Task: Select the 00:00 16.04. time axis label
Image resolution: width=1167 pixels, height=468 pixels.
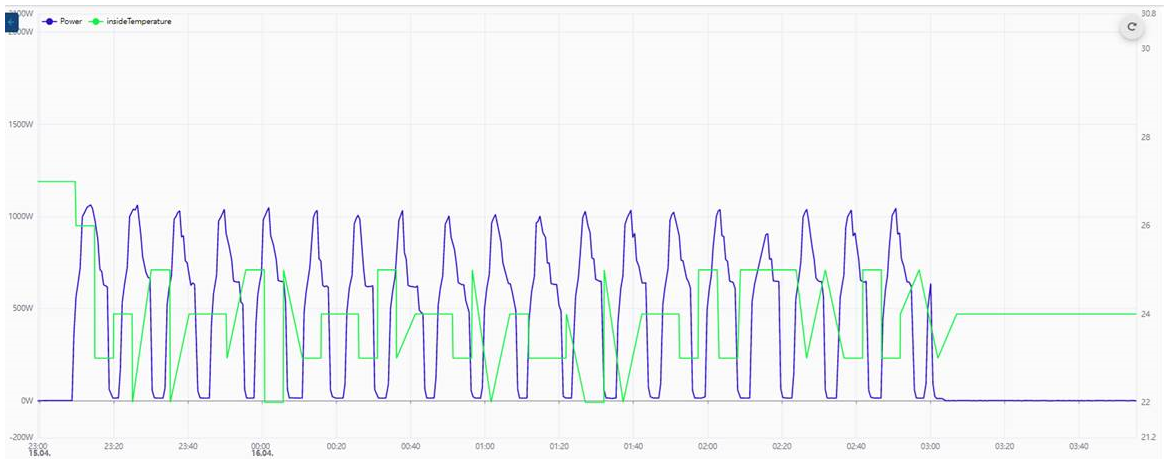Action: (261, 449)
